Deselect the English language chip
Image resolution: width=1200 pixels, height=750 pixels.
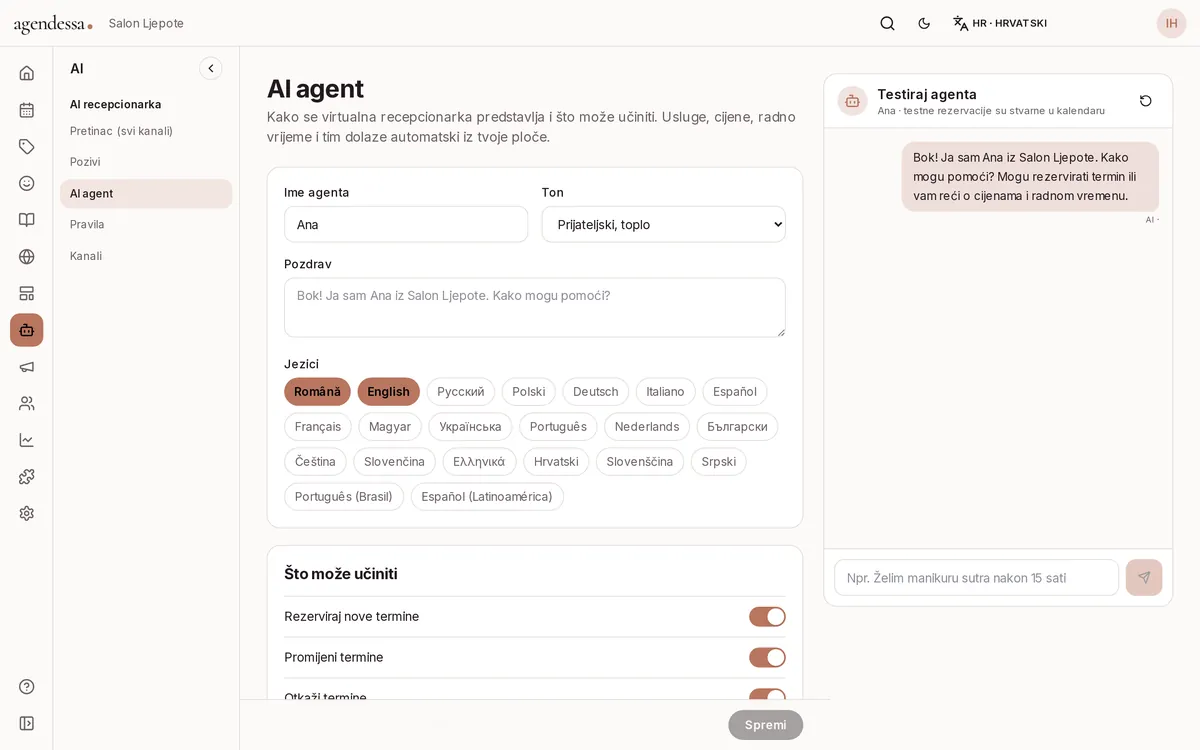[x=388, y=392]
